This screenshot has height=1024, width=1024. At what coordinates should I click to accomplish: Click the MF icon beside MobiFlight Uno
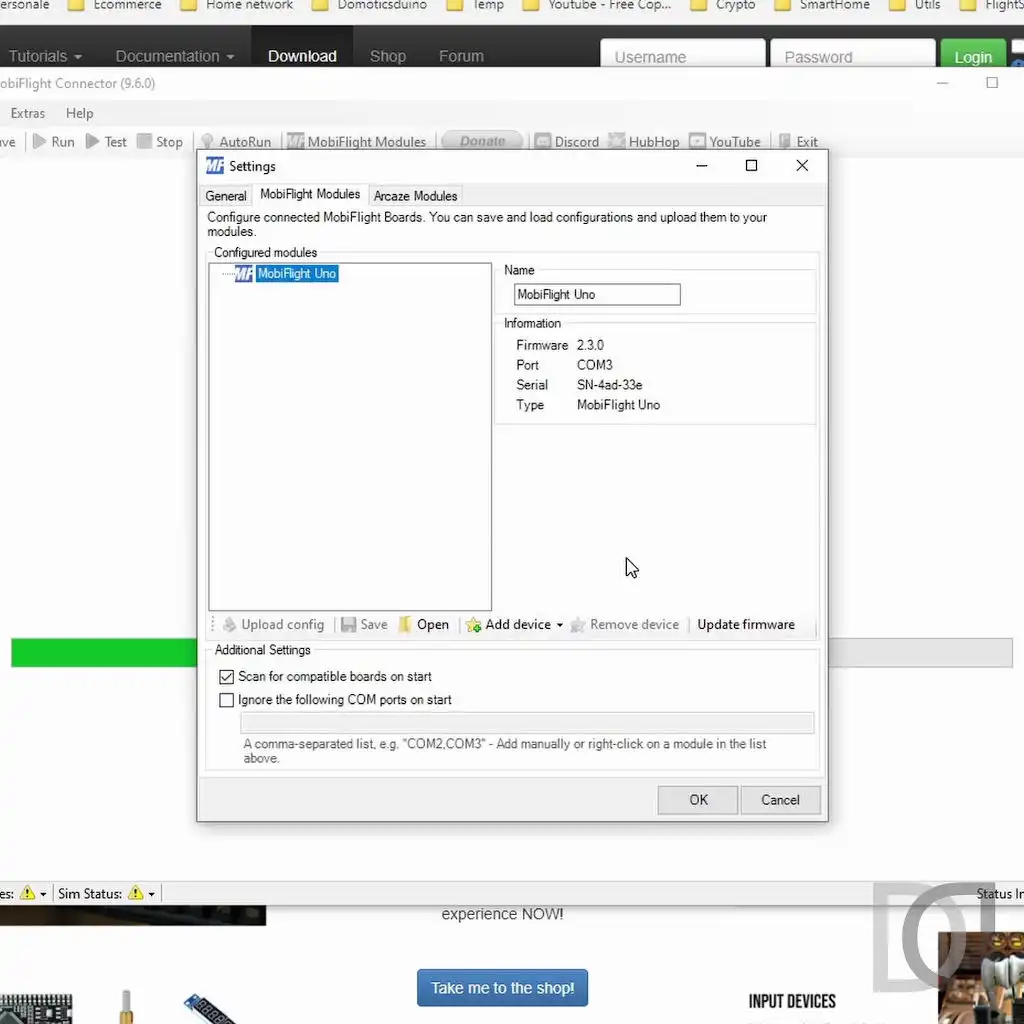click(244, 274)
